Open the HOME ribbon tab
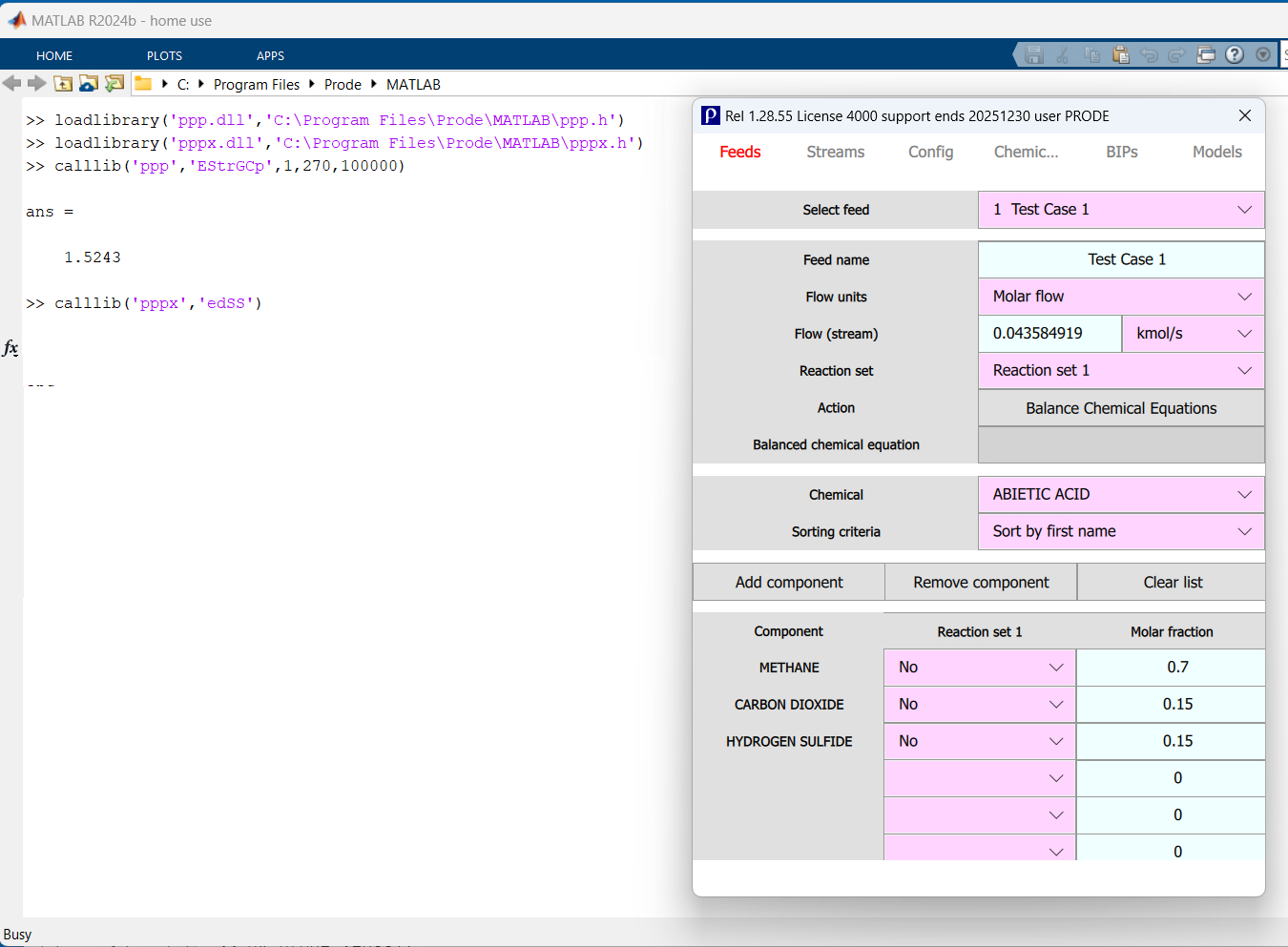1288x947 pixels. point(54,55)
